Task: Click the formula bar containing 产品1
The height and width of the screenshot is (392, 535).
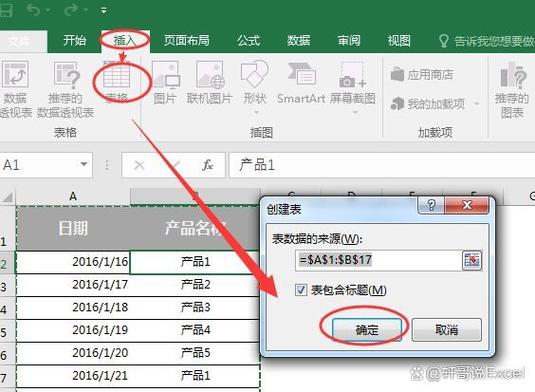Action: [x=381, y=165]
